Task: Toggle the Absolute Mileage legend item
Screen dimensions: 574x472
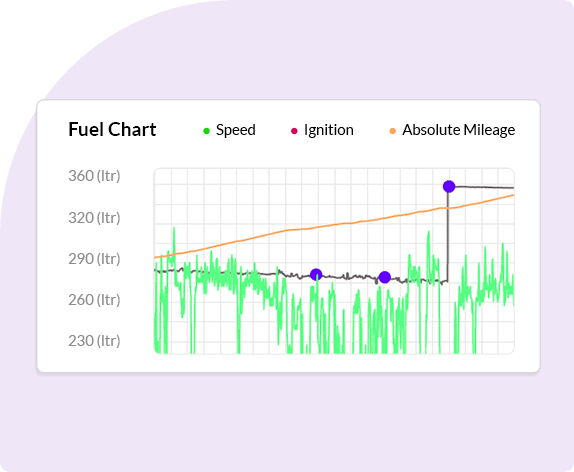Action: [452, 130]
